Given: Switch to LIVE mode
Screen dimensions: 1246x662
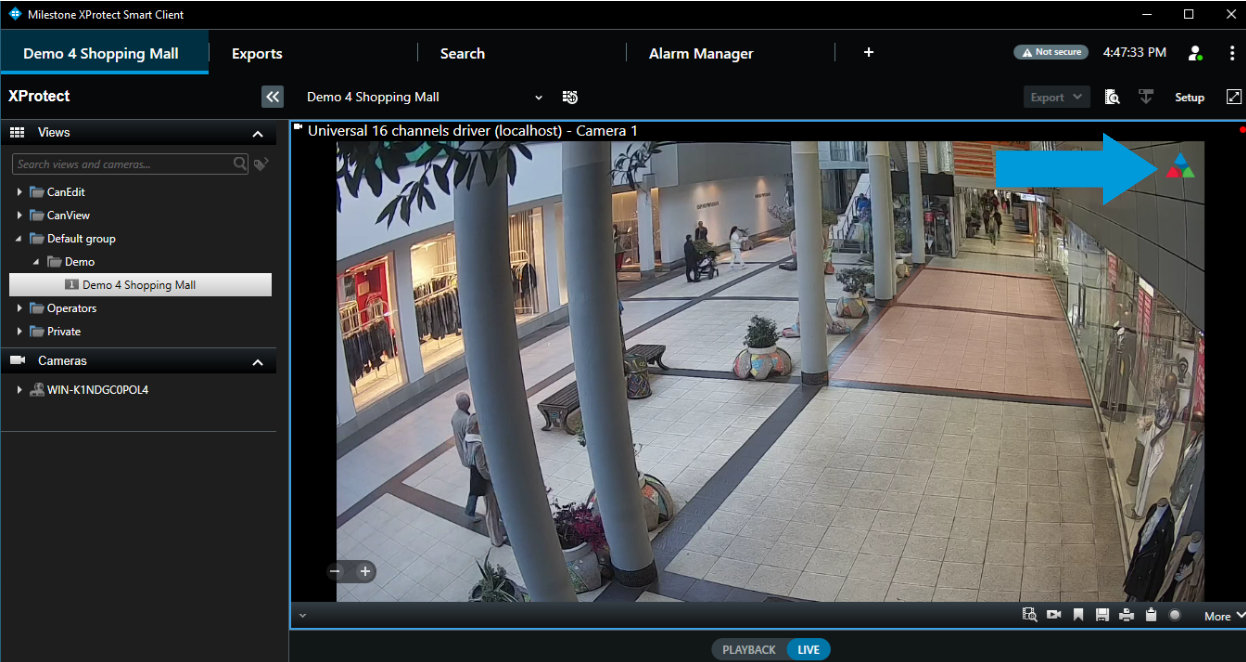Looking at the screenshot, I should [808, 650].
